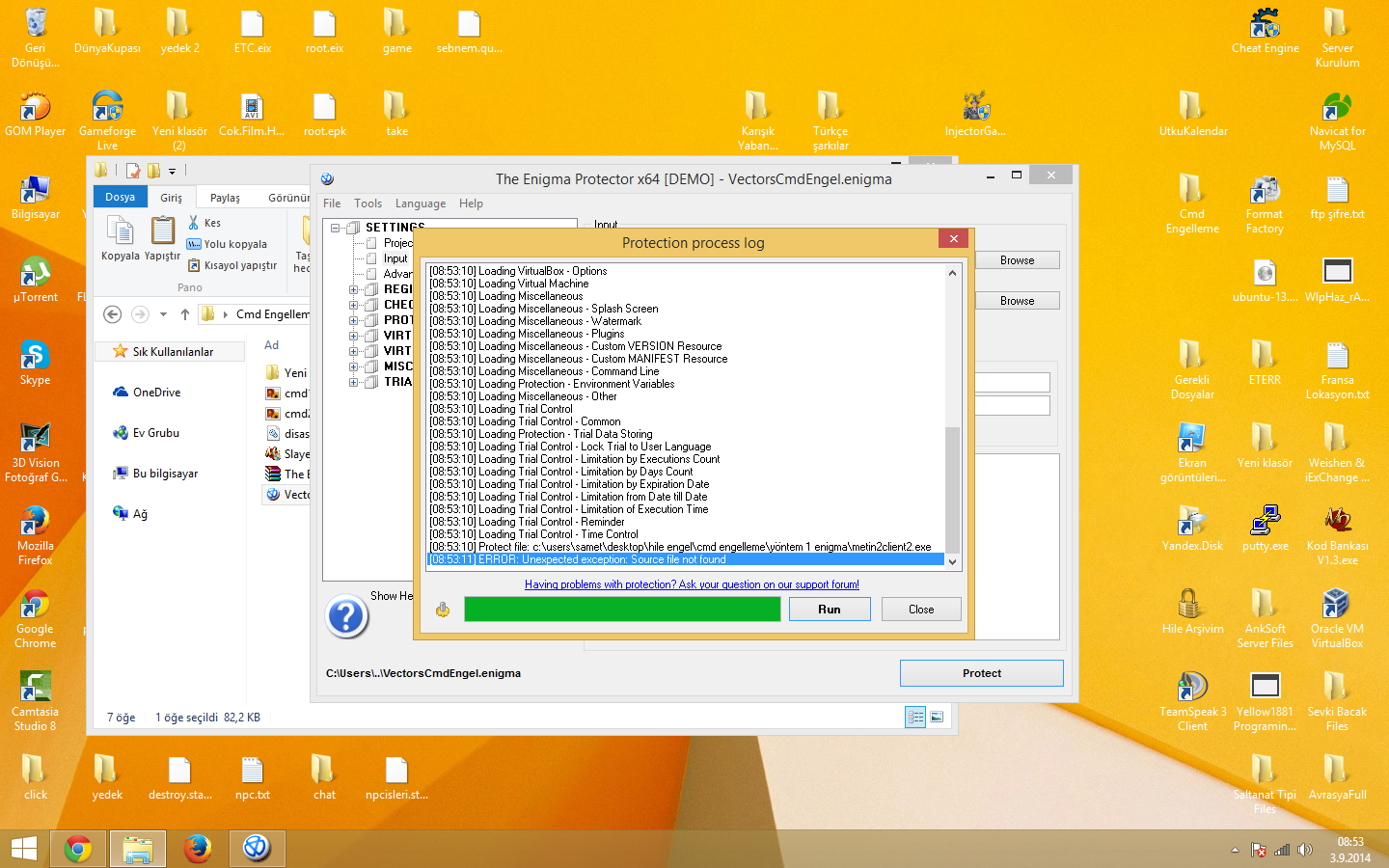Screen dimensions: 1389x868
Task: Click the log list scrollbar thumb
Action: tap(953, 489)
